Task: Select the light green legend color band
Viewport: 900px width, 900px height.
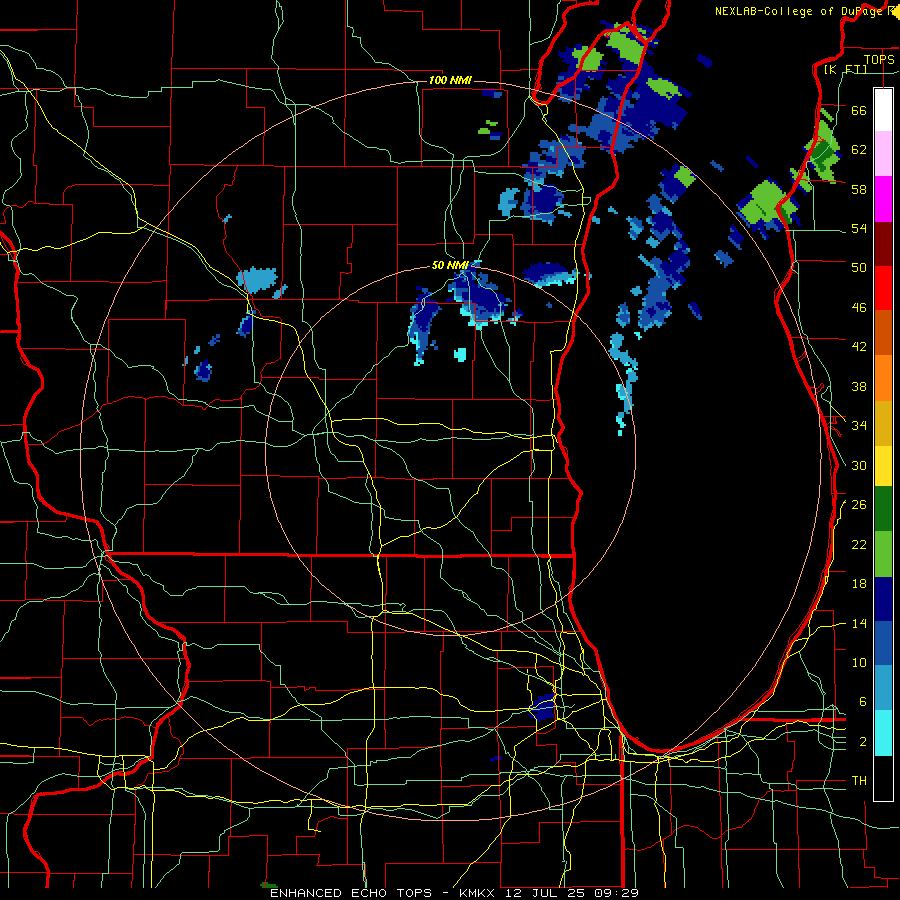Action: (x=883, y=554)
